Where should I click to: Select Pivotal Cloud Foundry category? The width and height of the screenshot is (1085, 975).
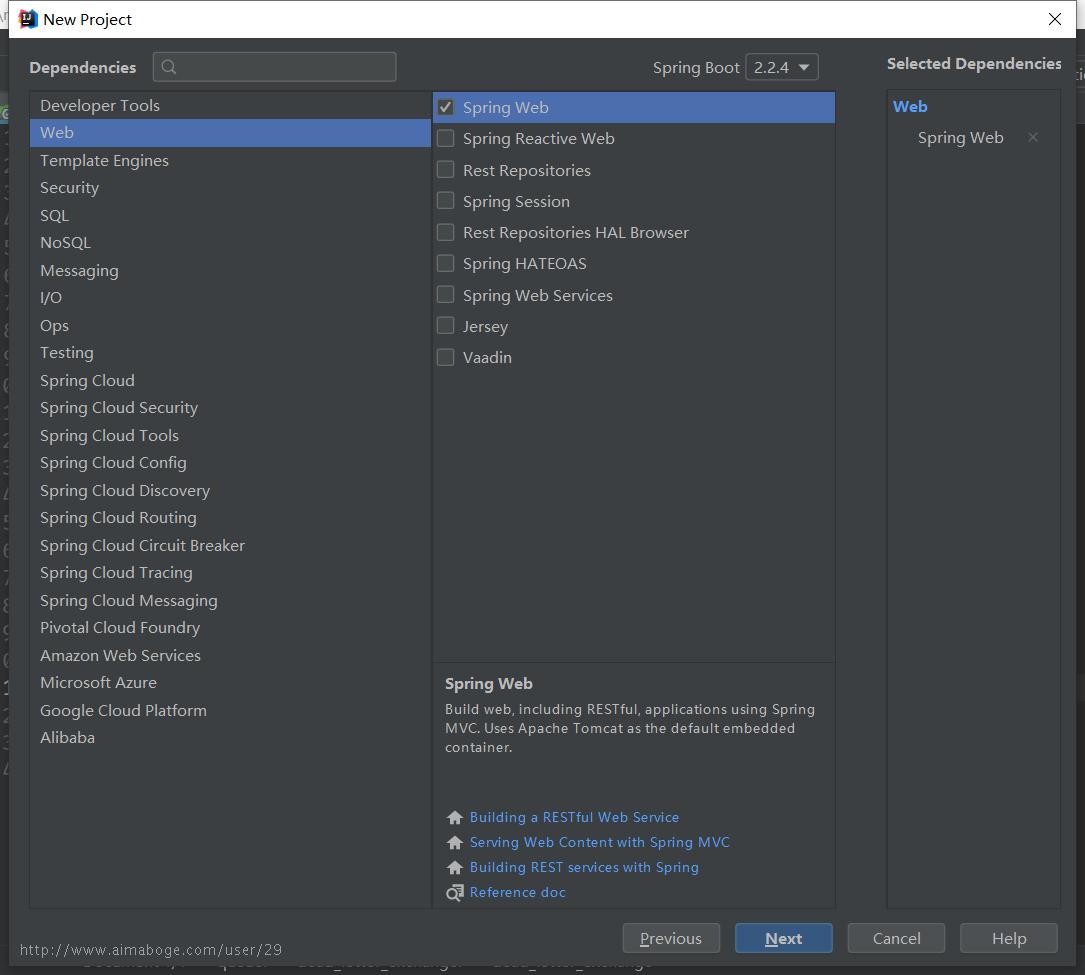(x=230, y=628)
